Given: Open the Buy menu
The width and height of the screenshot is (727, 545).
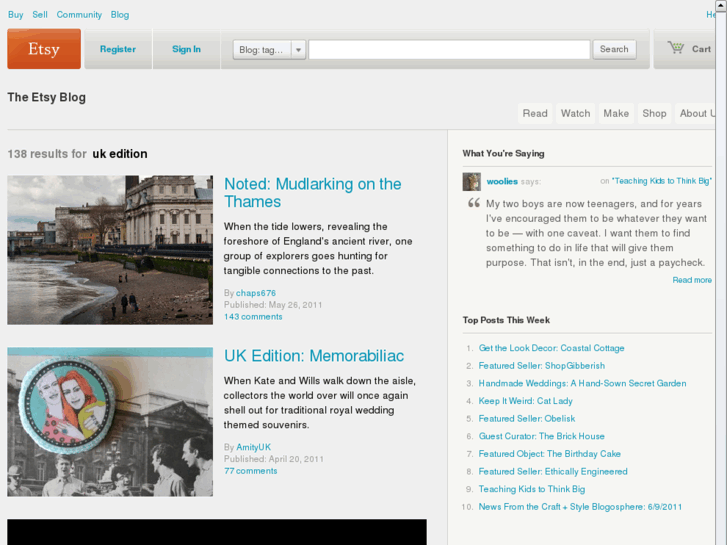Looking at the screenshot, I should click(x=15, y=15).
